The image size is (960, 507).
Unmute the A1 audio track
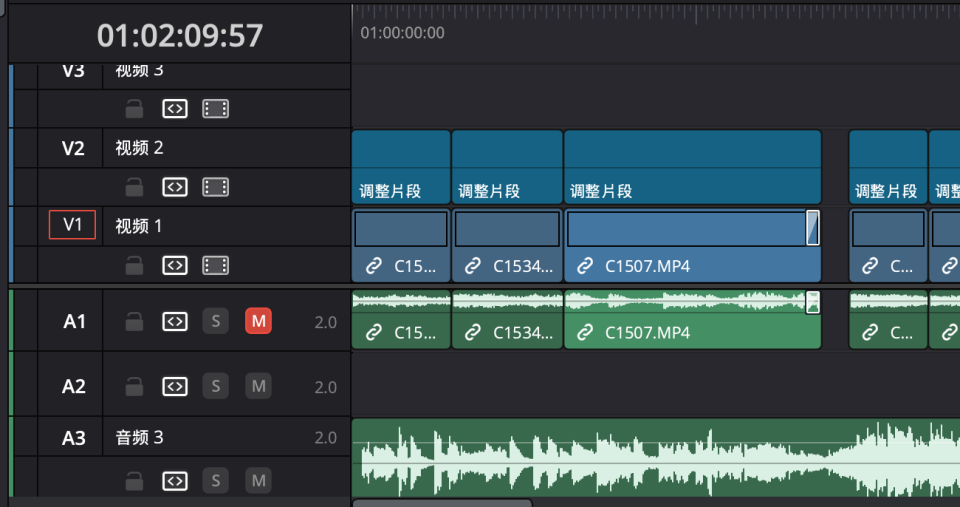click(x=258, y=322)
